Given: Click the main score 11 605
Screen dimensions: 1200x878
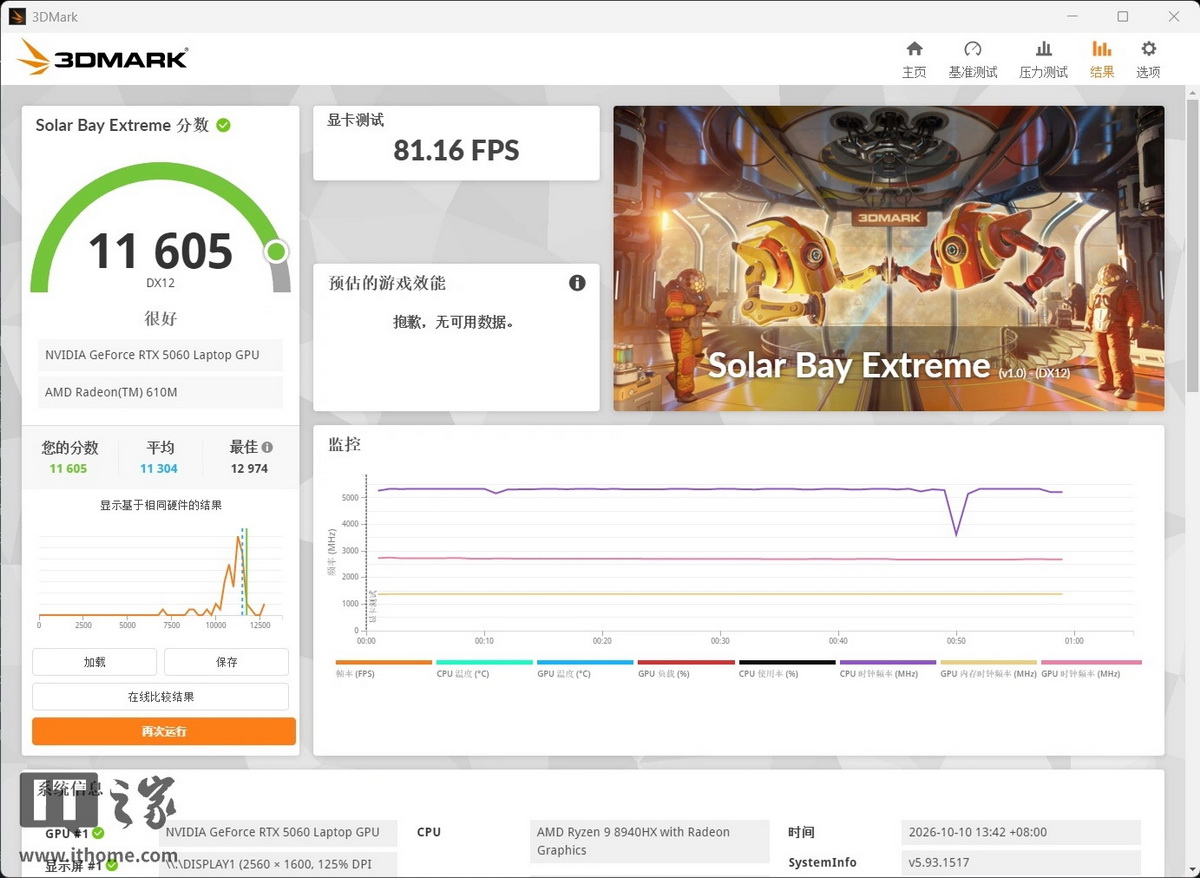Looking at the screenshot, I should pyautogui.click(x=161, y=251).
